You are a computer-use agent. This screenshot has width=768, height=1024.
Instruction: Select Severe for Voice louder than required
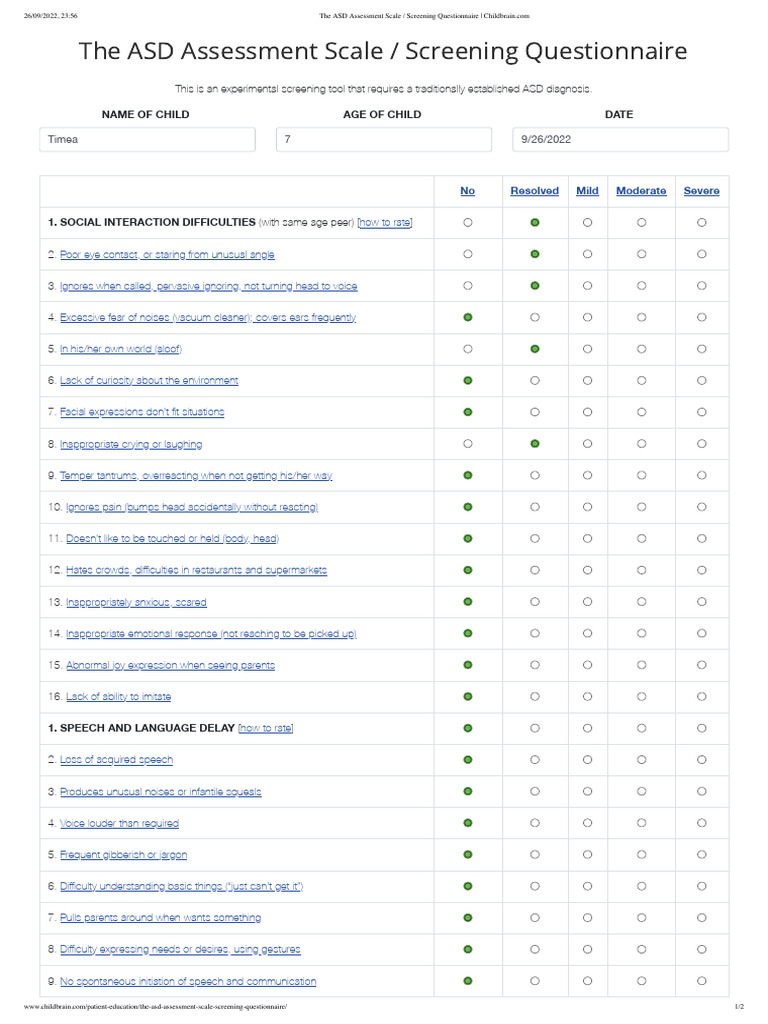click(701, 823)
